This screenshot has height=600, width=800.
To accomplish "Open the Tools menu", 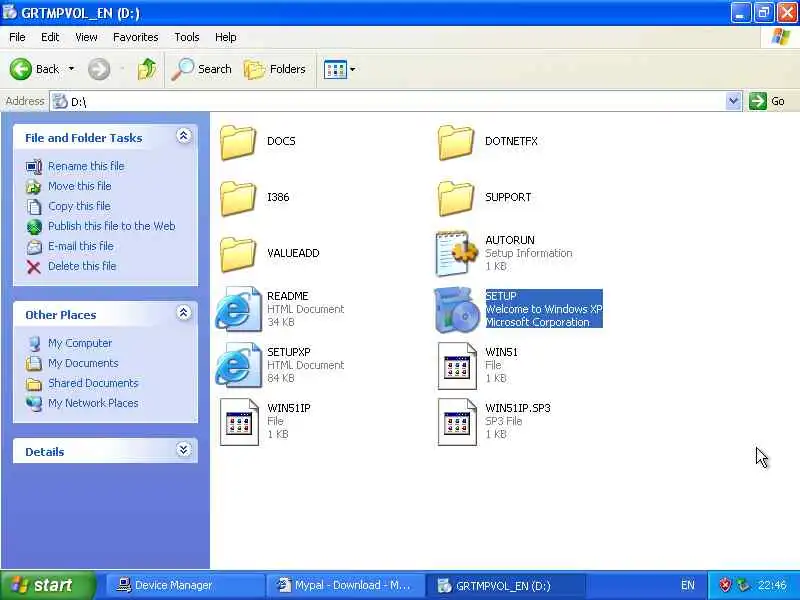I will coord(187,37).
